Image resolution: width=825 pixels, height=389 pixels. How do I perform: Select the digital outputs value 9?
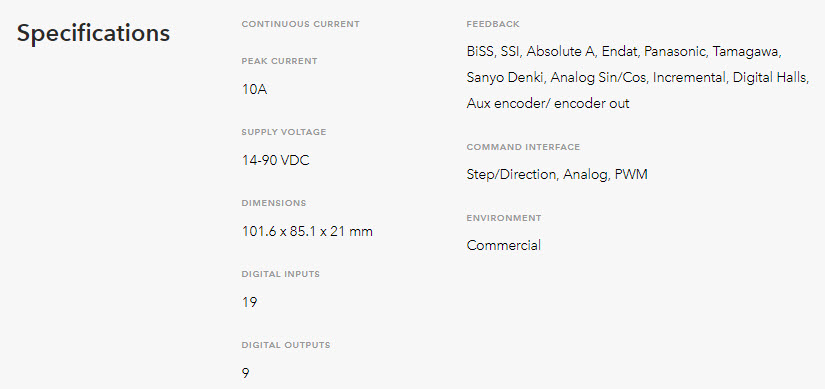pos(246,373)
